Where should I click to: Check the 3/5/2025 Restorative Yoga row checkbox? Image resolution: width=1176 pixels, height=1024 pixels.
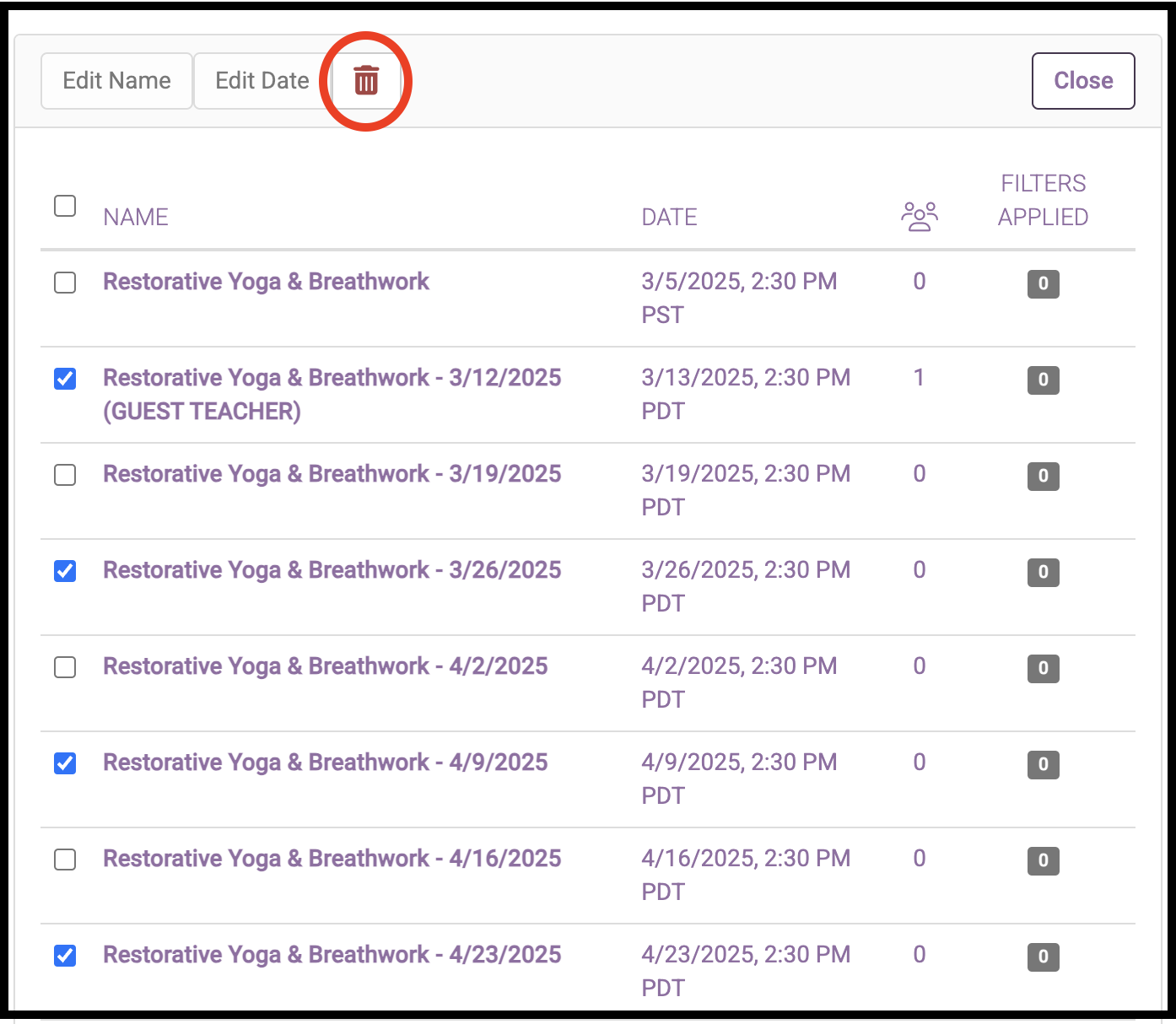[x=65, y=283]
